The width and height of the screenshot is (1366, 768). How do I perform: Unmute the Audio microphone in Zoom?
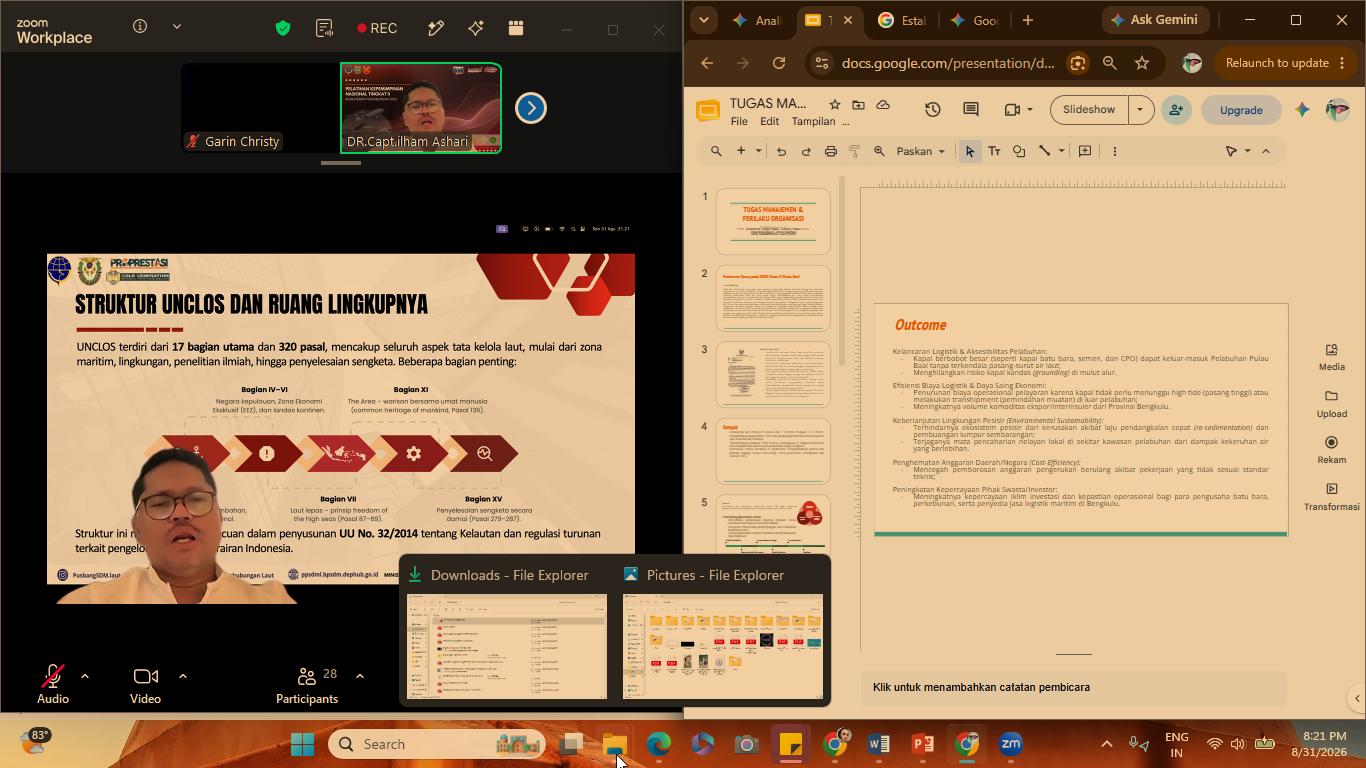tap(53, 683)
